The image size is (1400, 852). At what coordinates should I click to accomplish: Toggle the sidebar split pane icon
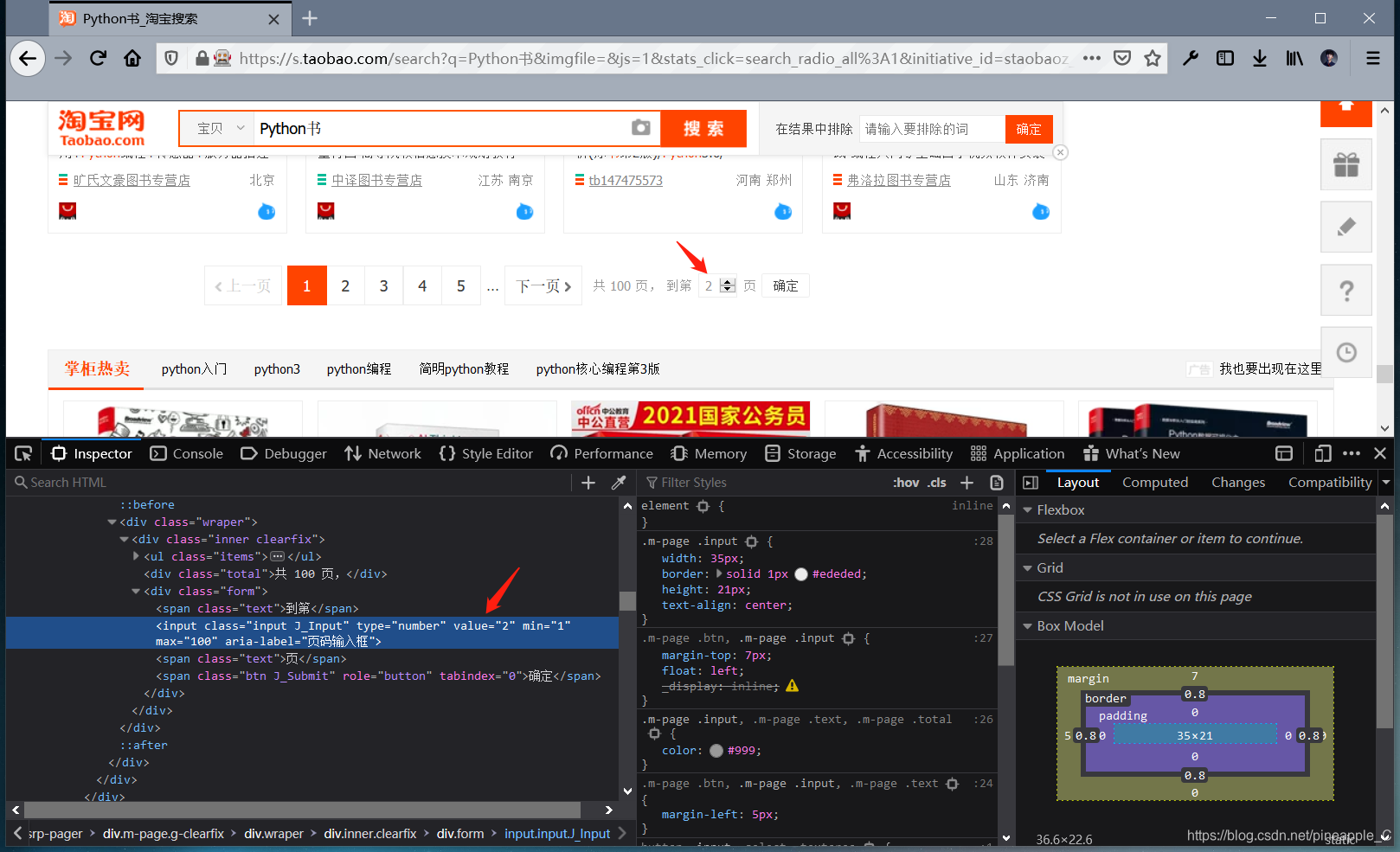tap(1031, 483)
